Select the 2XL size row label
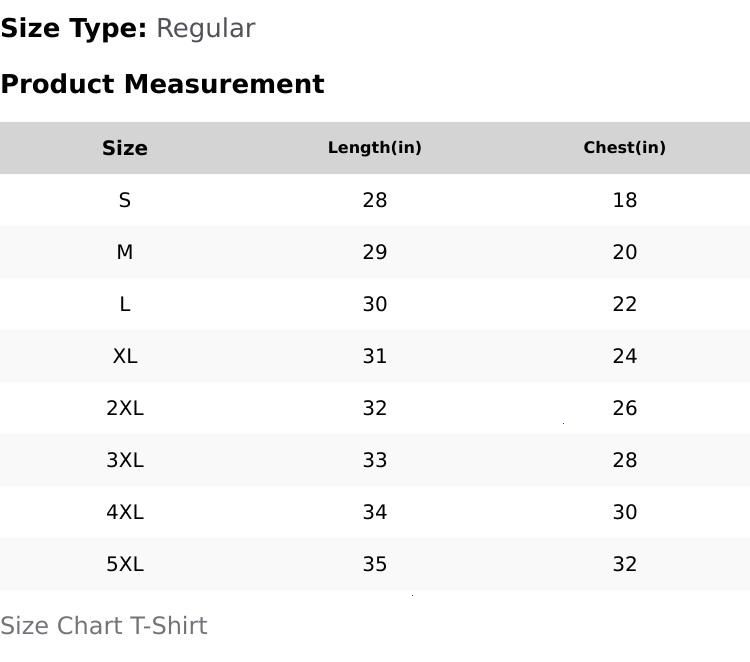The width and height of the screenshot is (750, 662). 125,408
